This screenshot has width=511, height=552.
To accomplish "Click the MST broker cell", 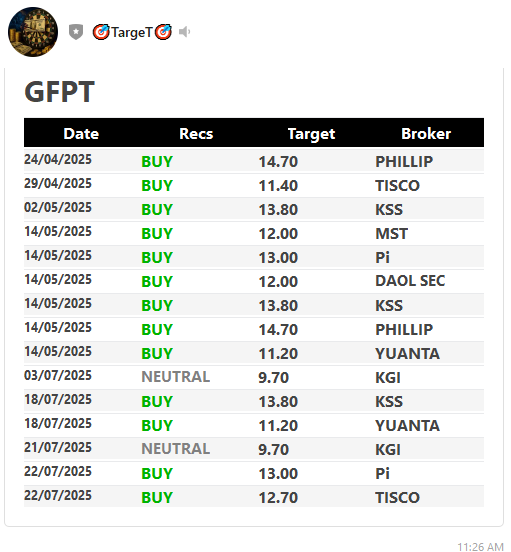I will [x=391, y=233].
